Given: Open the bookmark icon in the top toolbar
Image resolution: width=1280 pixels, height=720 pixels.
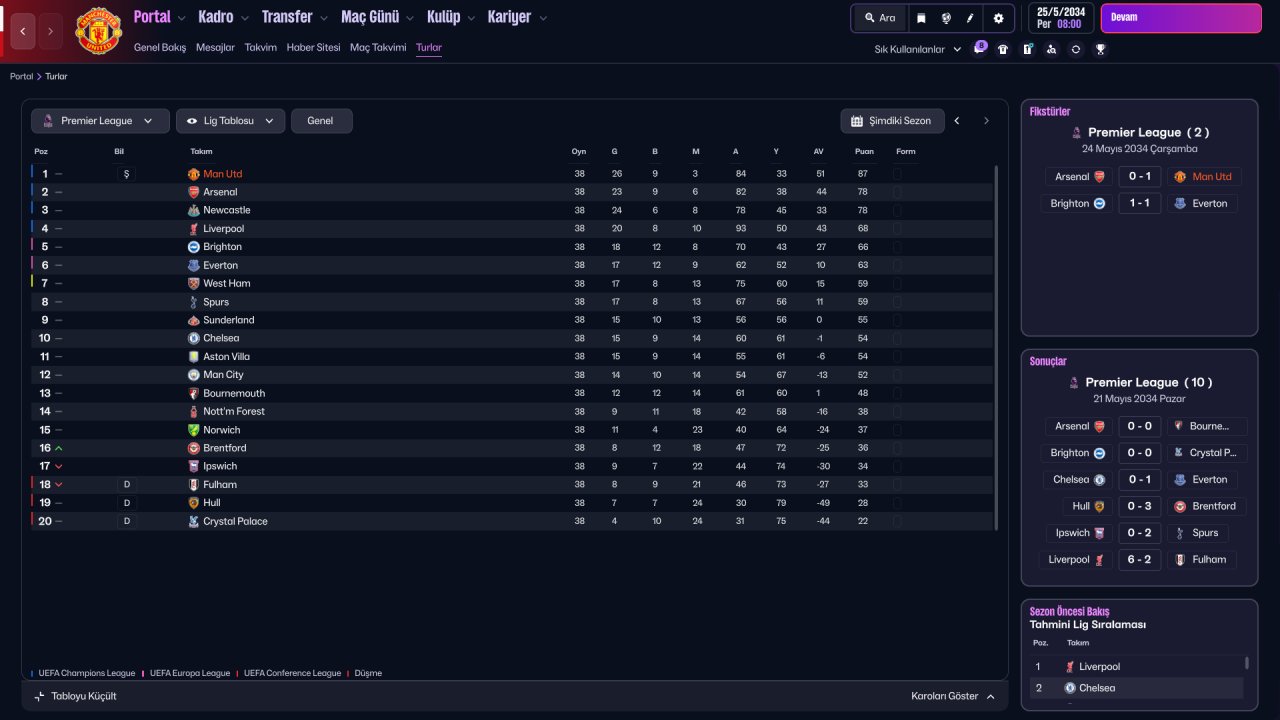Looking at the screenshot, I should coord(921,18).
